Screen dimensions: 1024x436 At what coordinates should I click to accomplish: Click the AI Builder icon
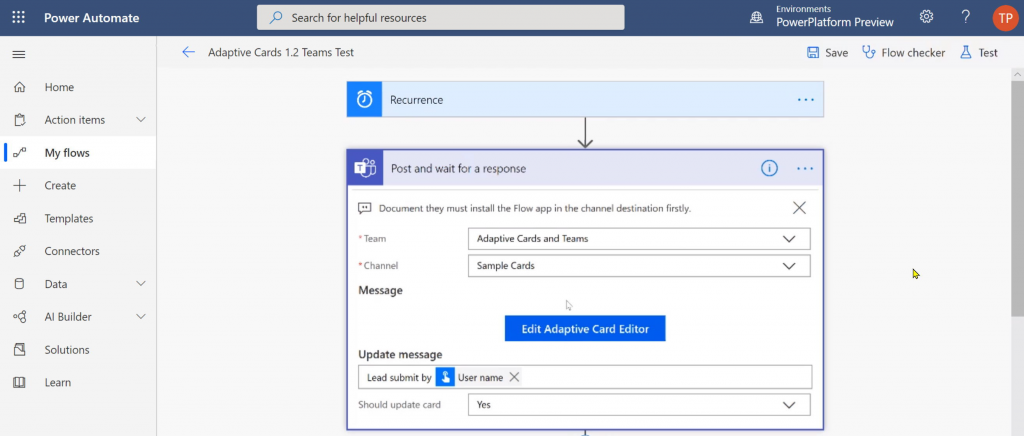point(20,317)
